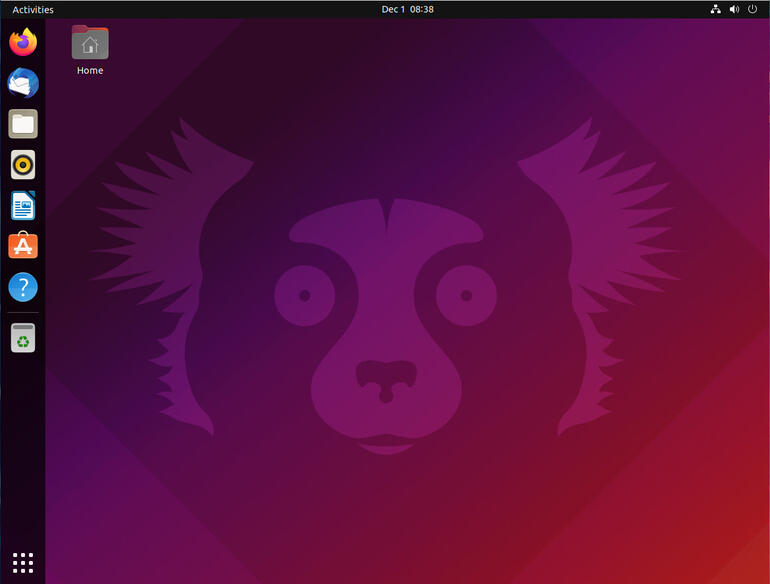This screenshot has width=770, height=584.
Task: Launch Rhythmbox music player
Action: tap(23, 165)
